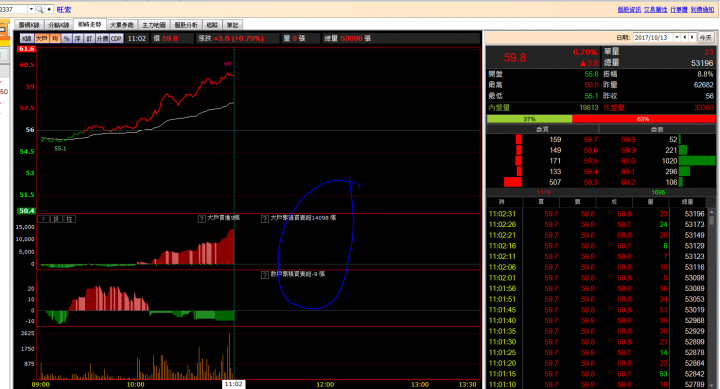The image size is (720, 389).
Task: Toggle the 訂 button in chart toolbar
Action: tap(90, 39)
